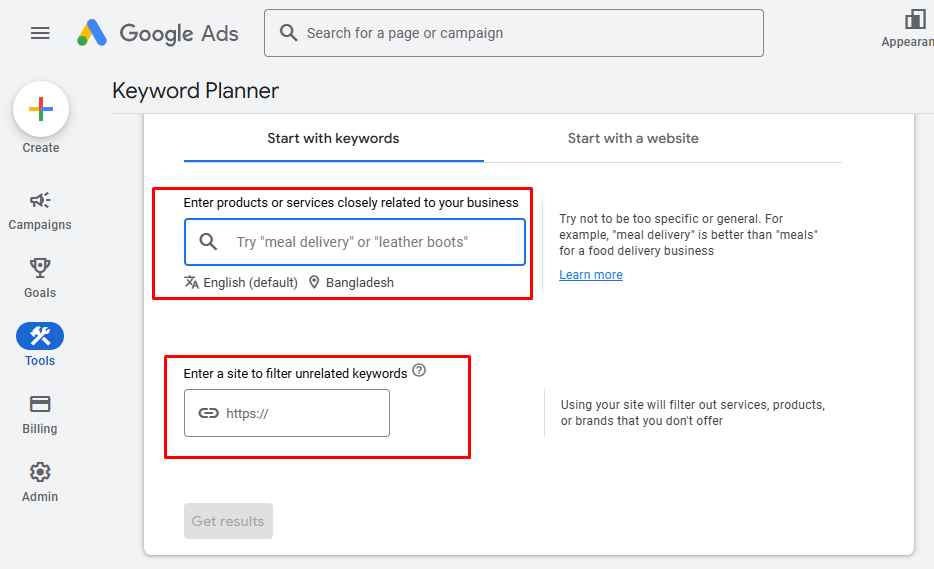Open Billing card icon in sidebar
This screenshot has height=569, width=934.
40,404
